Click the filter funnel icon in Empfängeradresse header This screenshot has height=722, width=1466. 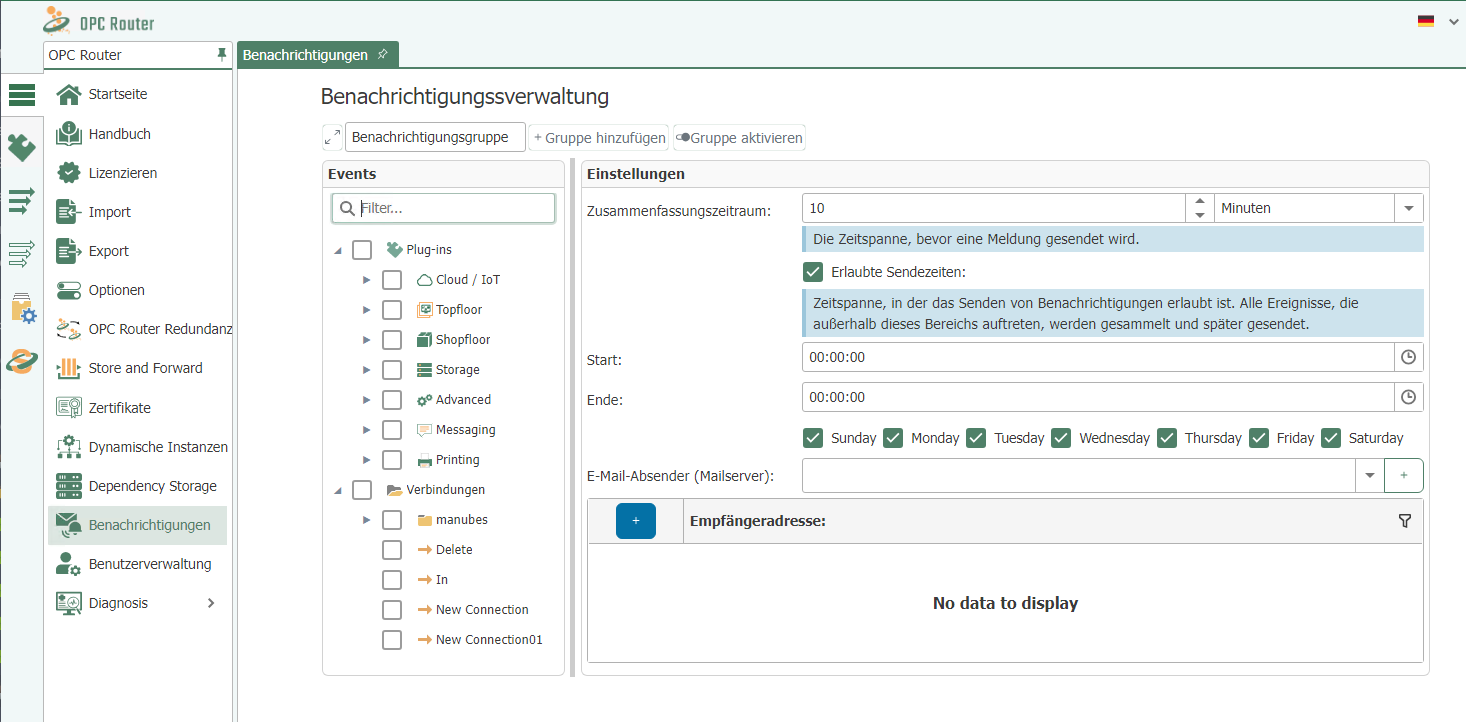pyautogui.click(x=1404, y=521)
